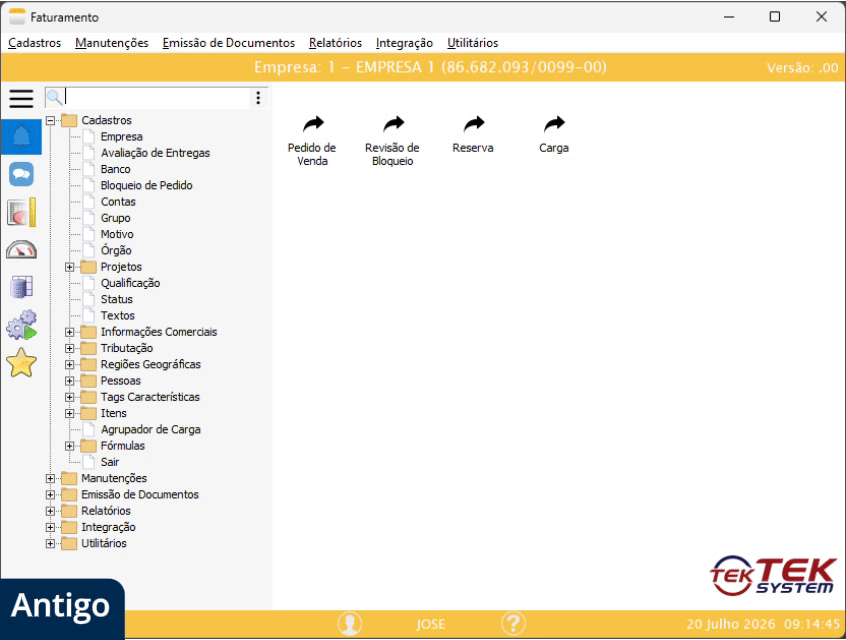Expand Informações Comerciais folder
Screen dimensions: 846x640
[69, 332]
